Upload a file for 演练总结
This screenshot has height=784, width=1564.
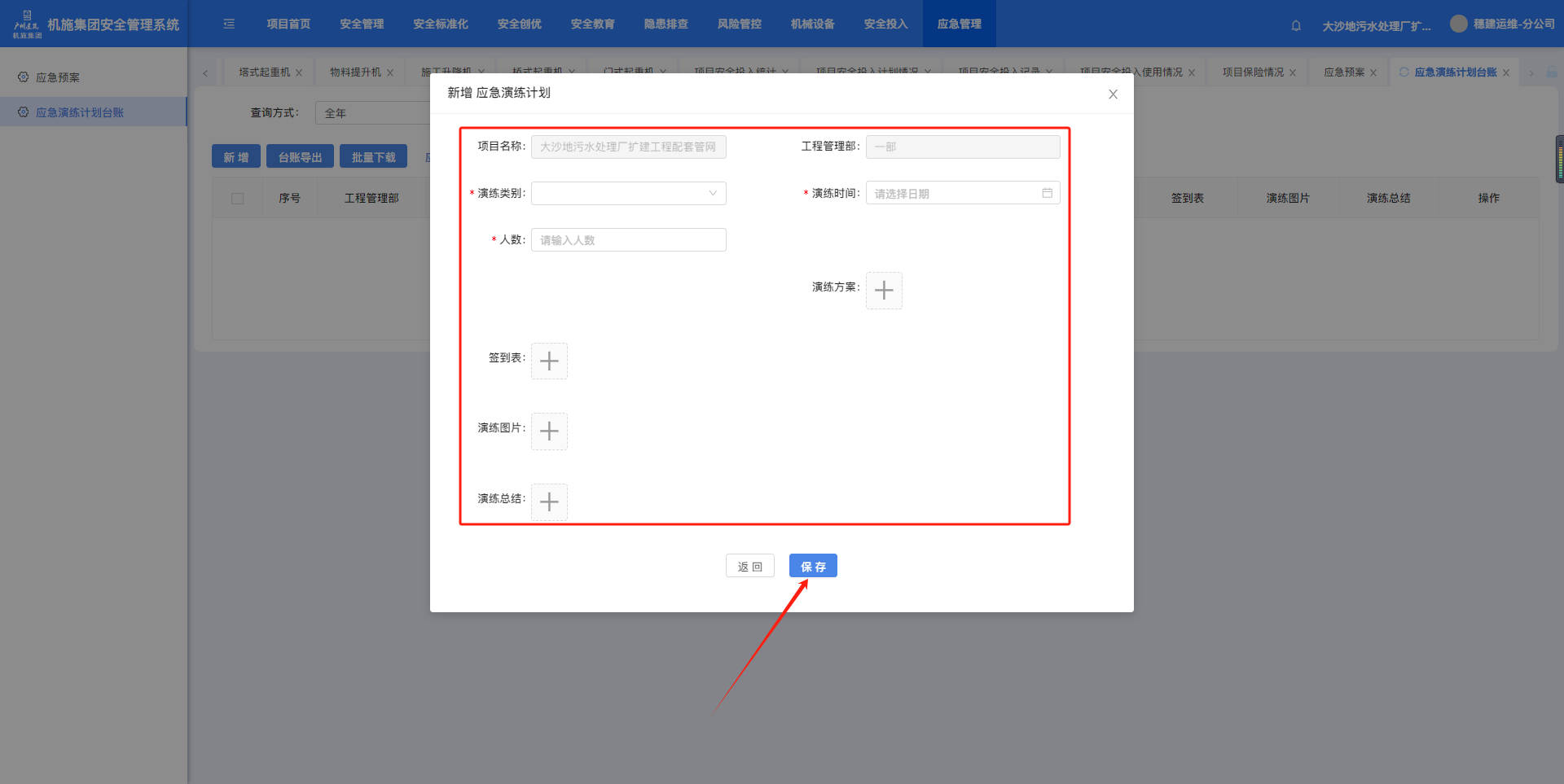tap(549, 501)
